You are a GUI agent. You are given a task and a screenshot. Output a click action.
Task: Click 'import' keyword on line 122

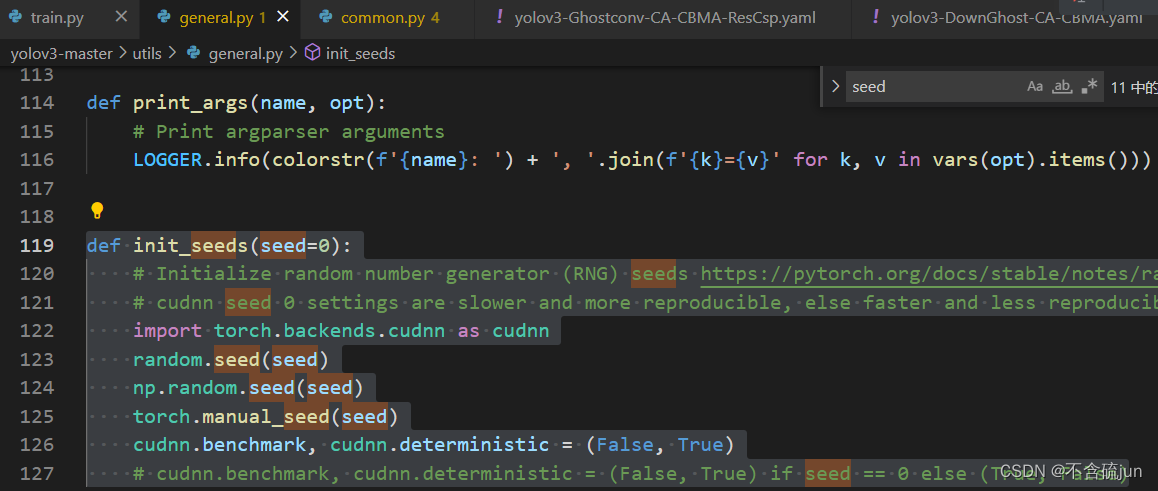click(168, 331)
